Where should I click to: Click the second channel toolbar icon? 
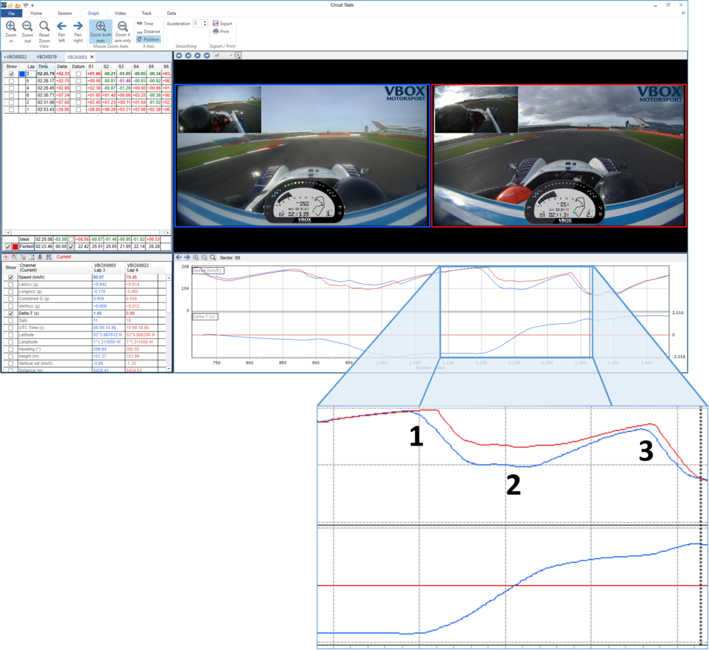pyautogui.click(x=14, y=257)
